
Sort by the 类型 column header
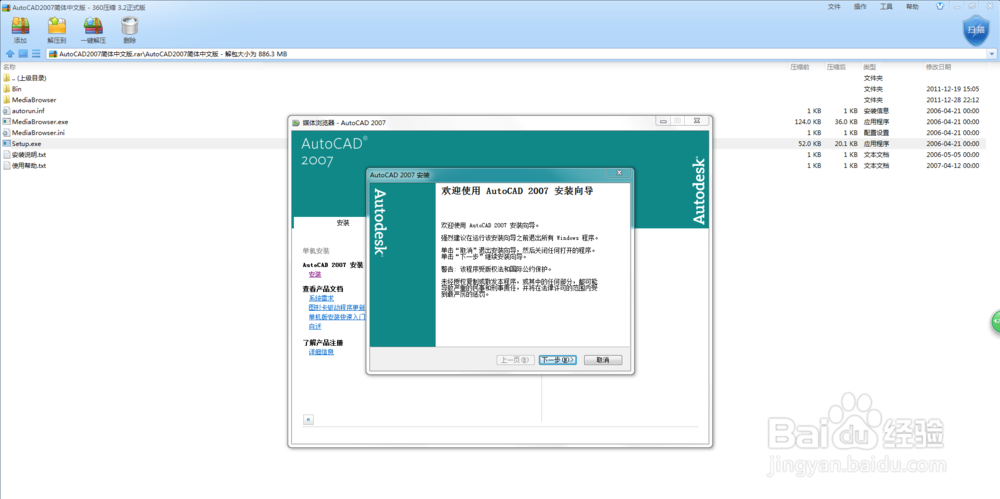pyautogui.click(x=870, y=67)
